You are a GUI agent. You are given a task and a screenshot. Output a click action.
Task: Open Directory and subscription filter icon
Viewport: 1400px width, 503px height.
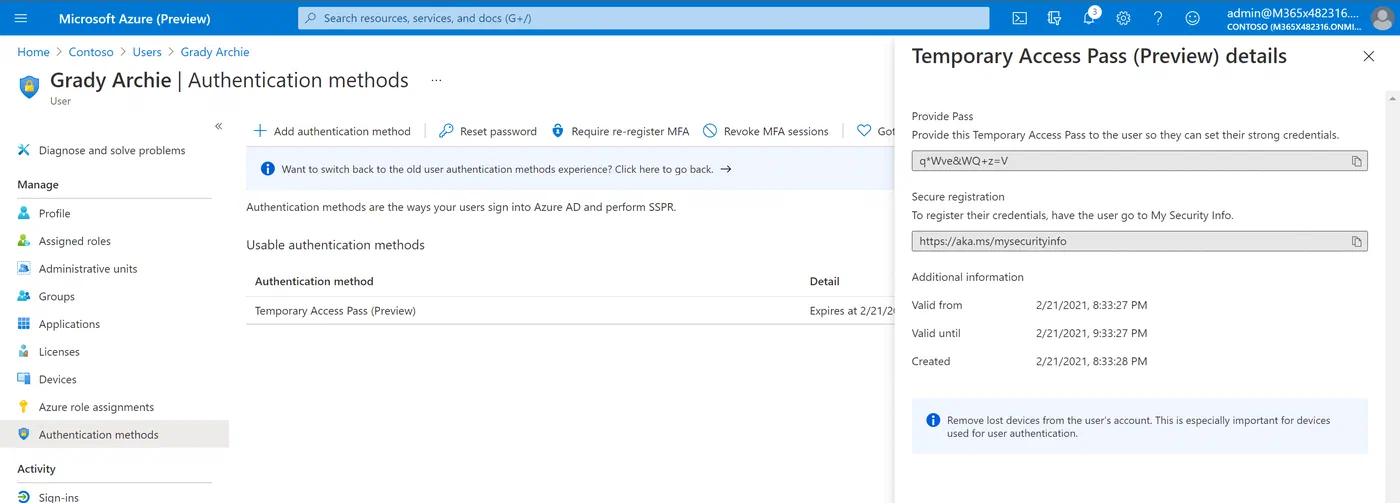point(1054,18)
